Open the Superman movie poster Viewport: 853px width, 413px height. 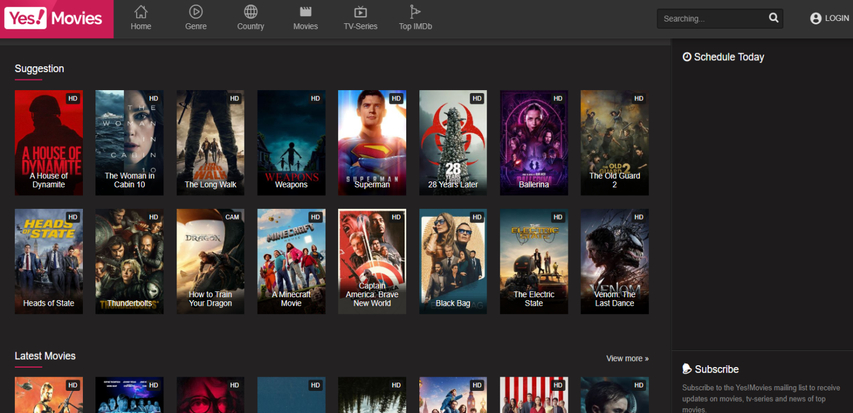coord(372,143)
